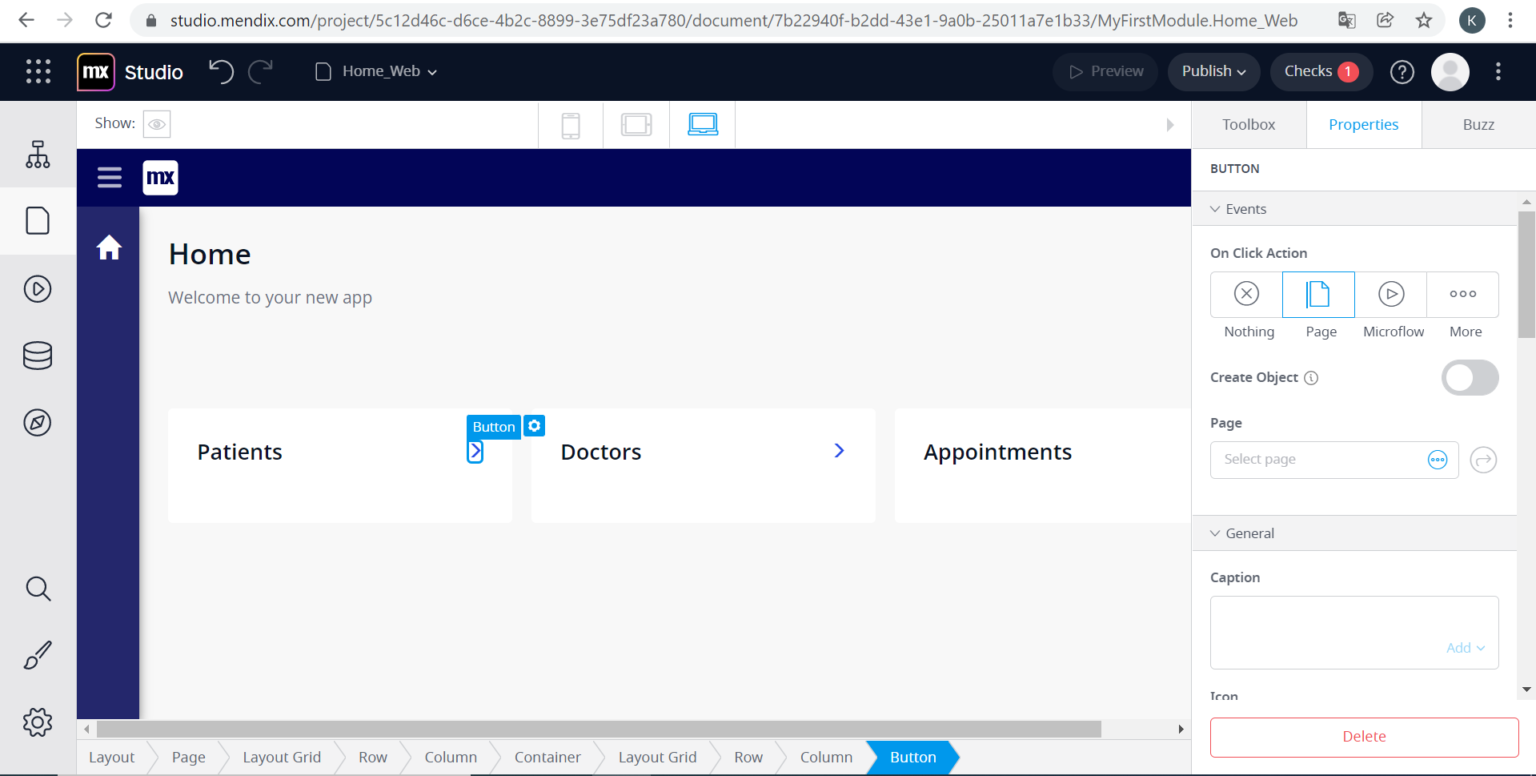Screen dimensions: 1536x776
Task: Select the compass navigation icon in sidebar
Action: [37, 422]
